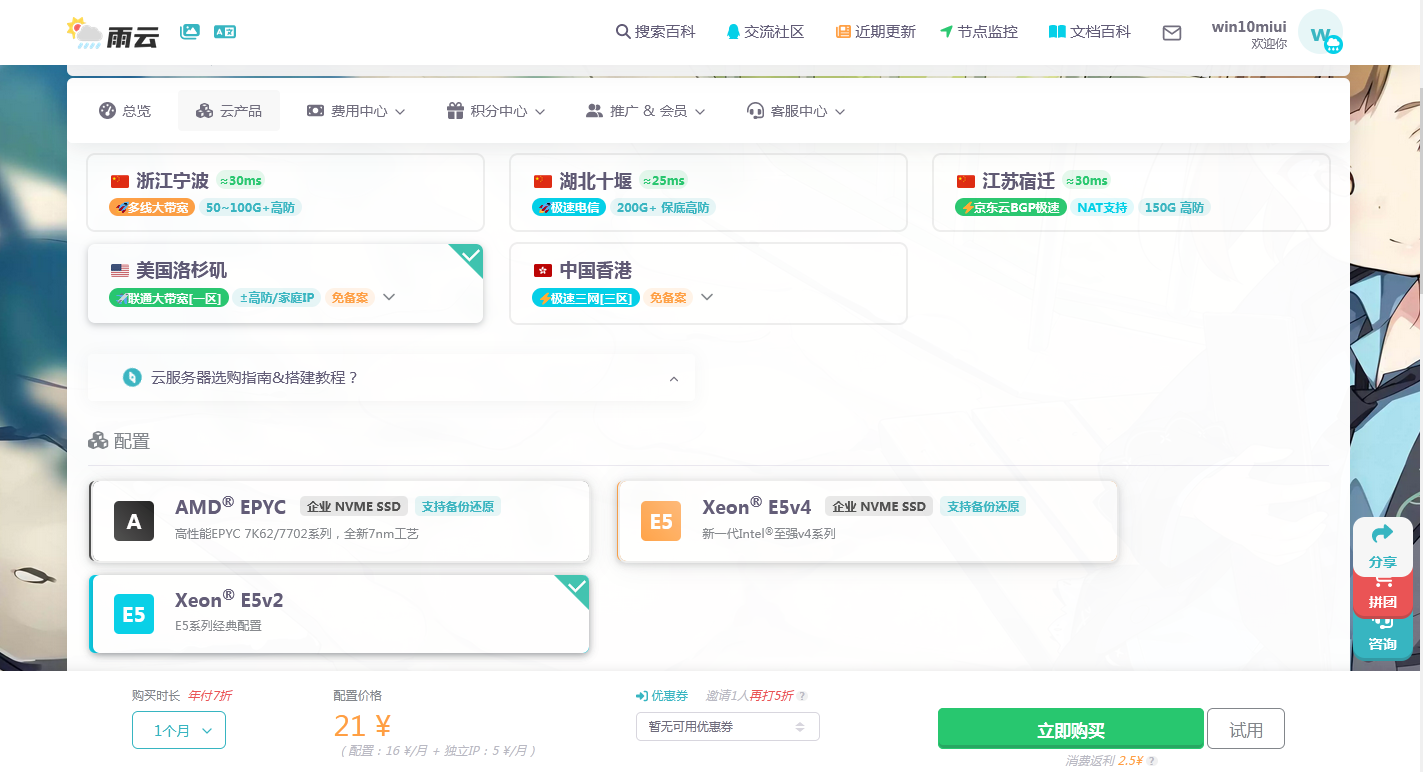Click the 立即购买 buy now button
The width and height of the screenshot is (1423, 772).
click(x=1070, y=730)
